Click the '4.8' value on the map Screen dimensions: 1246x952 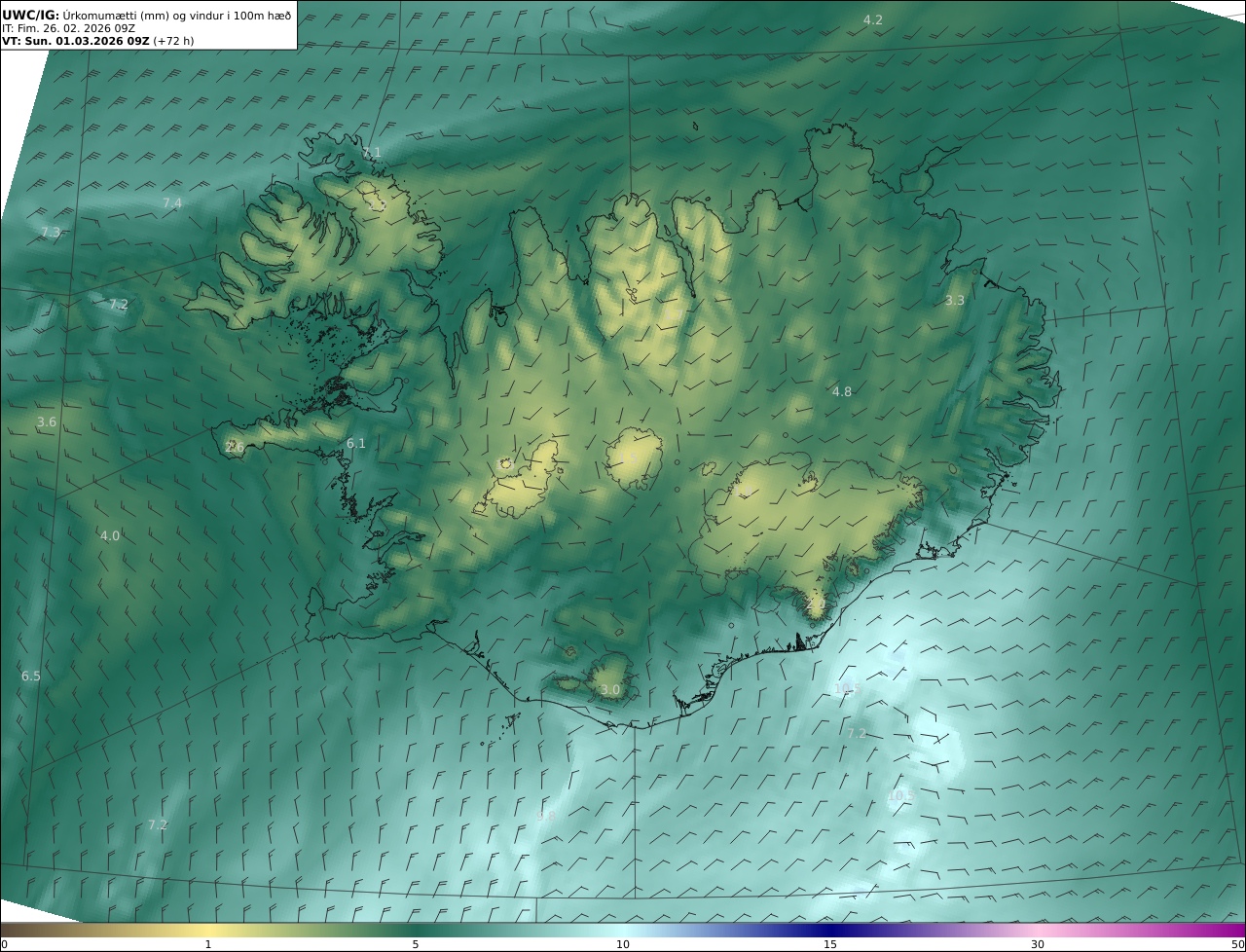842,391
